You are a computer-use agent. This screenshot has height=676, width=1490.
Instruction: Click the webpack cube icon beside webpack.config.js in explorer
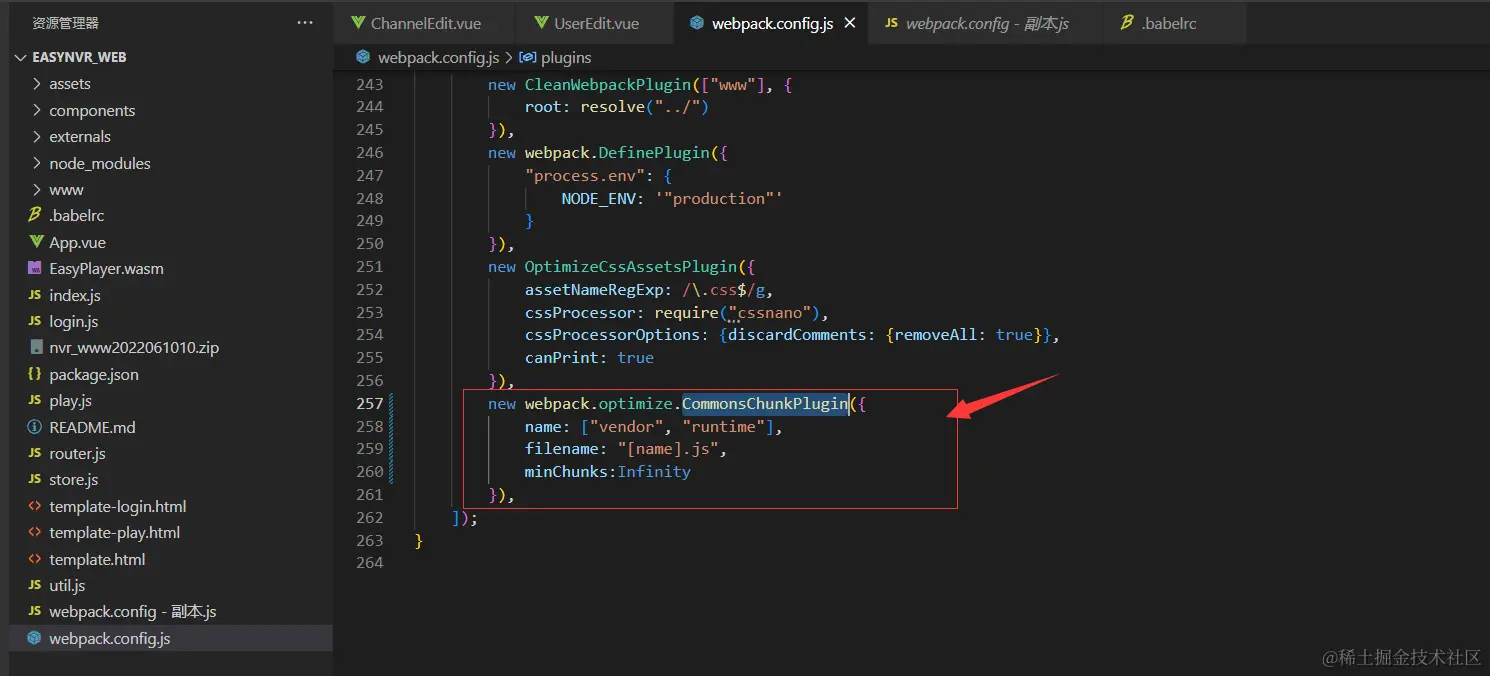tap(34, 638)
